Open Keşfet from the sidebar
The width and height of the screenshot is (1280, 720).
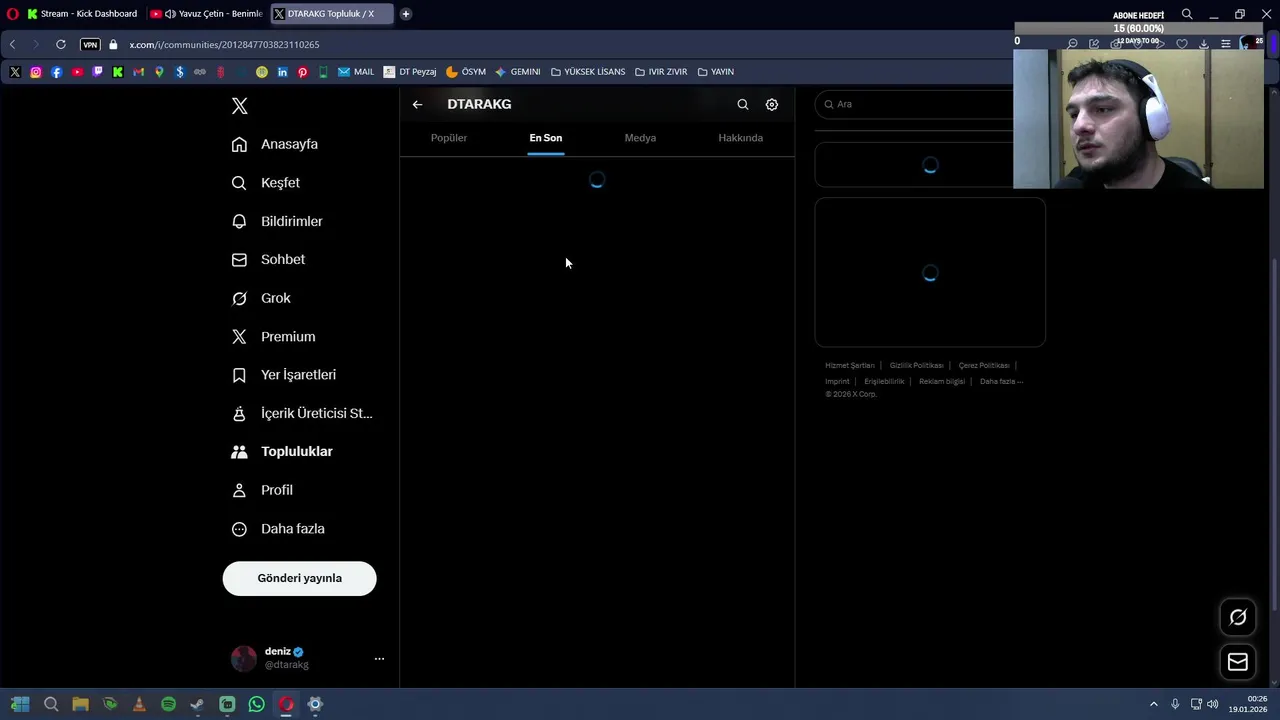pyautogui.click(x=266, y=183)
